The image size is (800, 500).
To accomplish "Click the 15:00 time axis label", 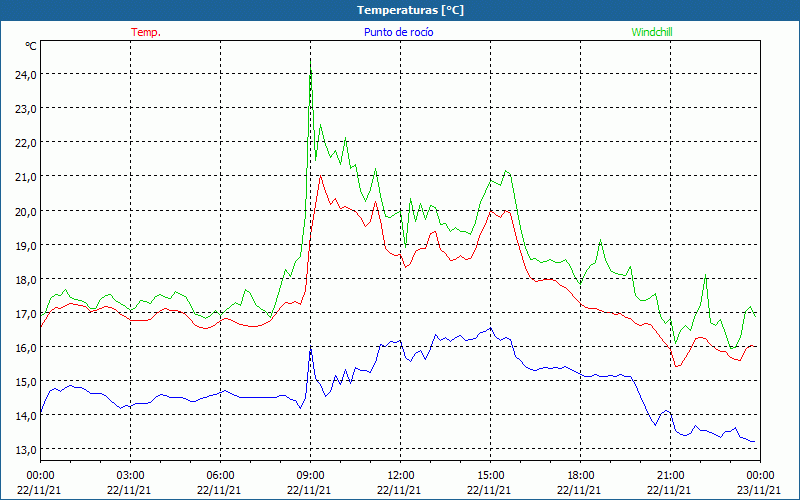I will 491,475.
